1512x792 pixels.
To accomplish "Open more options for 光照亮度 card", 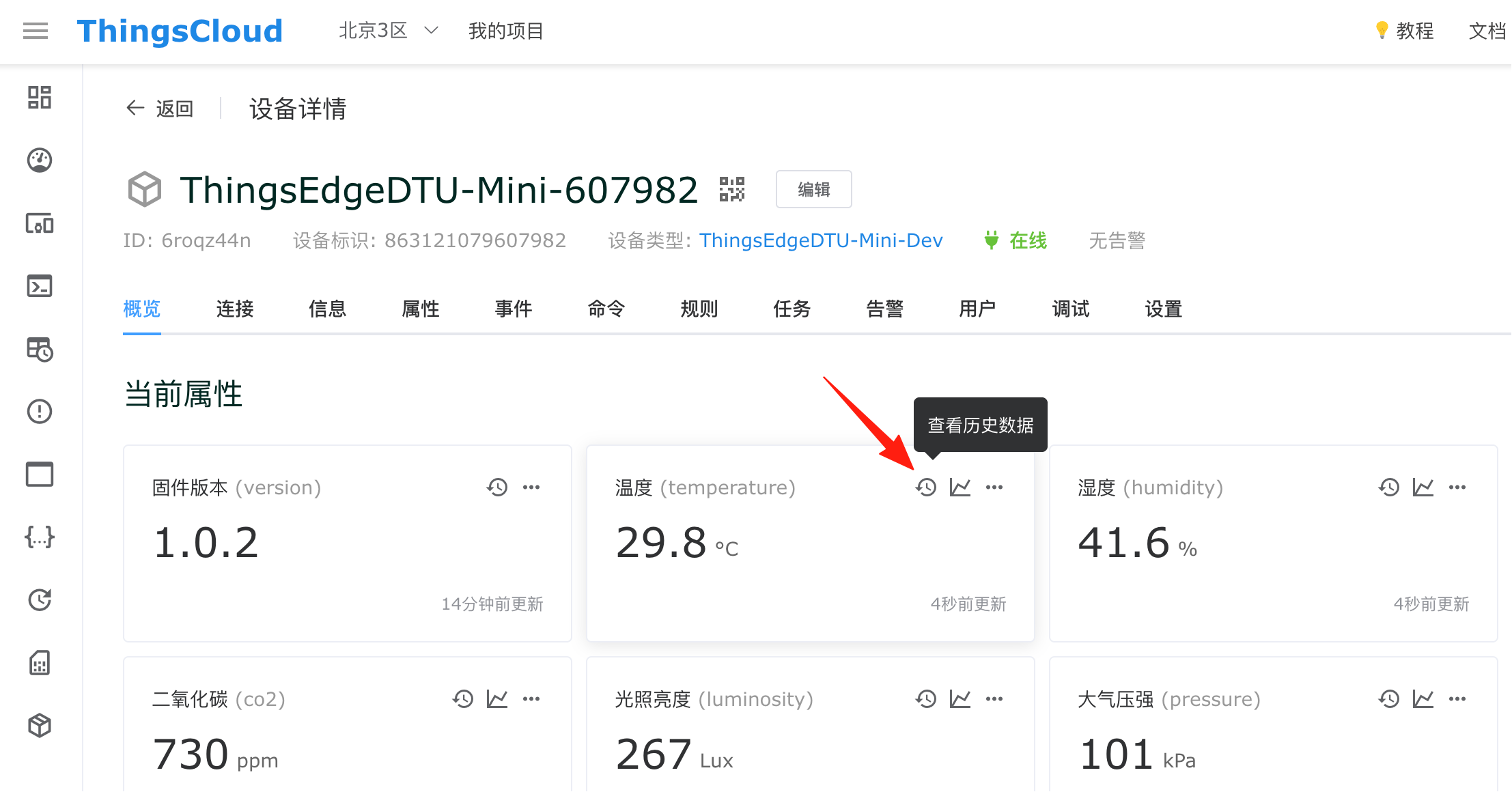I will (994, 698).
